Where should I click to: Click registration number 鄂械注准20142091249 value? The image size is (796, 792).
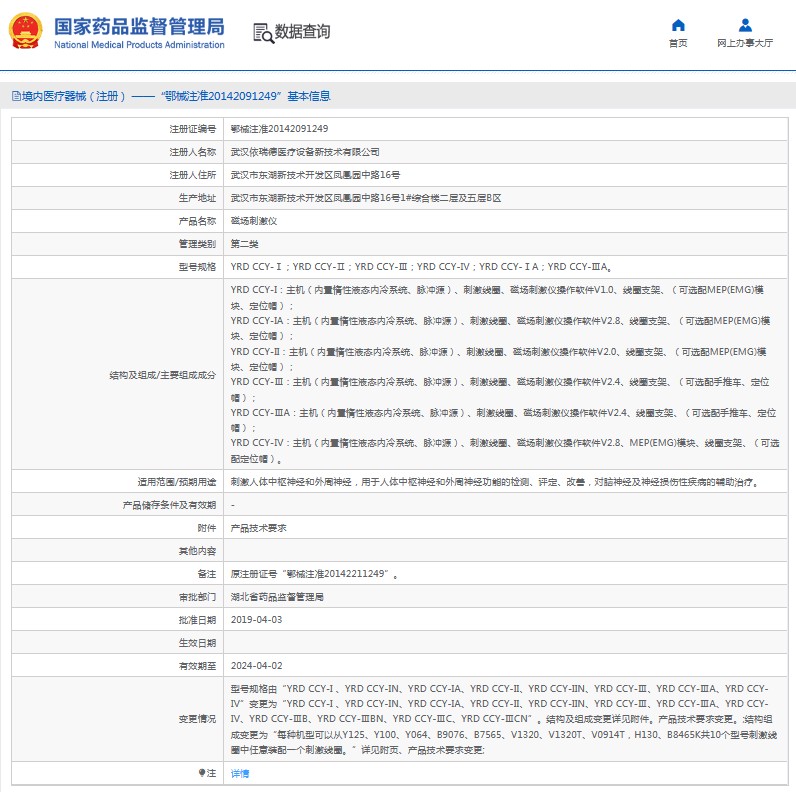pyautogui.click(x=279, y=129)
